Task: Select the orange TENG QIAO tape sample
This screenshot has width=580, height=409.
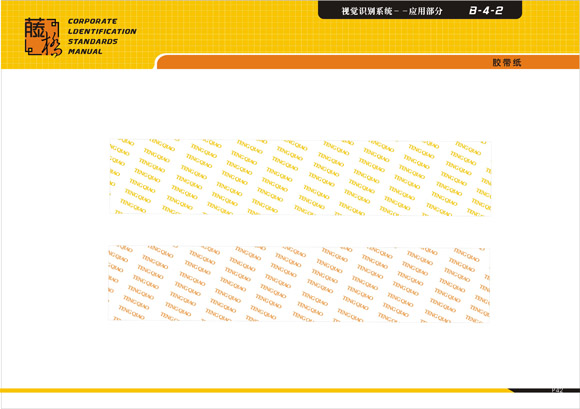Action: pyautogui.click(x=299, y=284)
